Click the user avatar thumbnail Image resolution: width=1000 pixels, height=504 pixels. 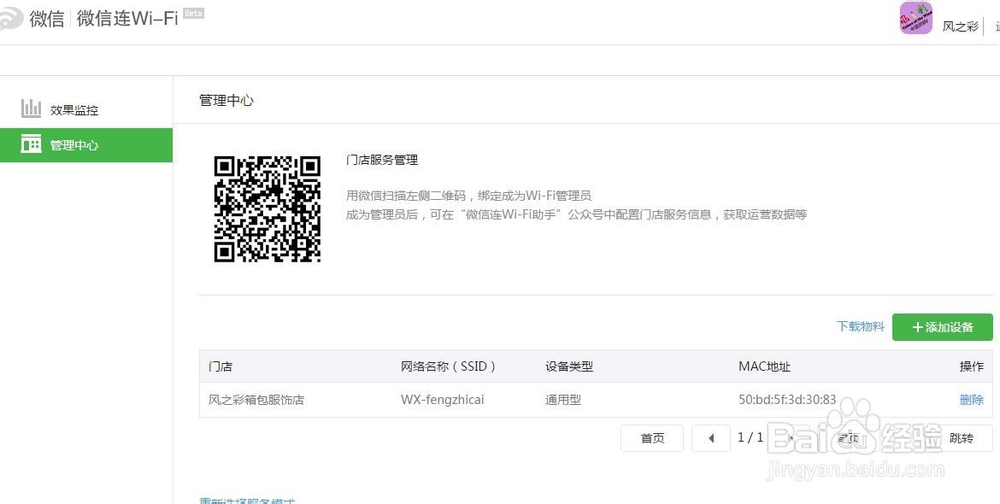point(916,18)
